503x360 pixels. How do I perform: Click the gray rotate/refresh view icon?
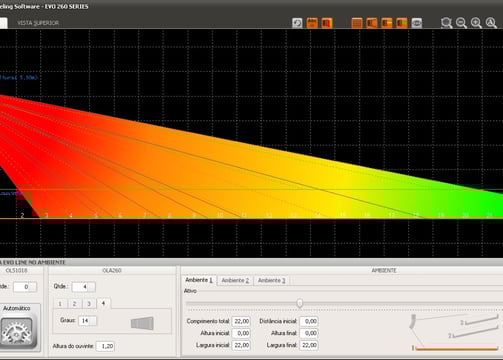pyautogui.click(x=297, y=23)
